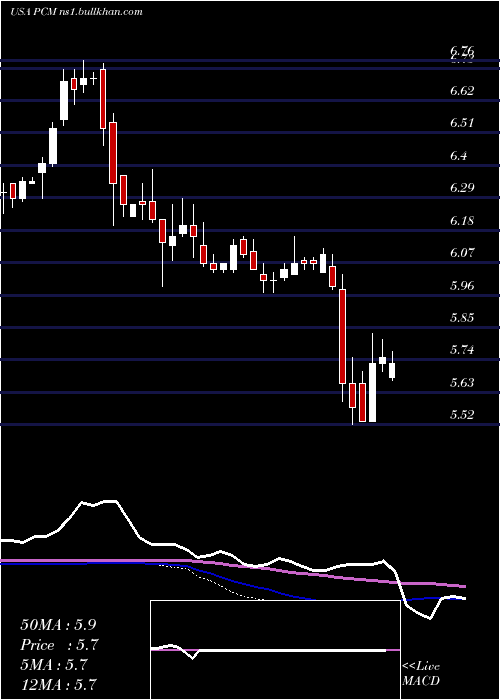The image size is (500, 700).
Task: Click the 6.18 price axis label
Action: [462, 221]
